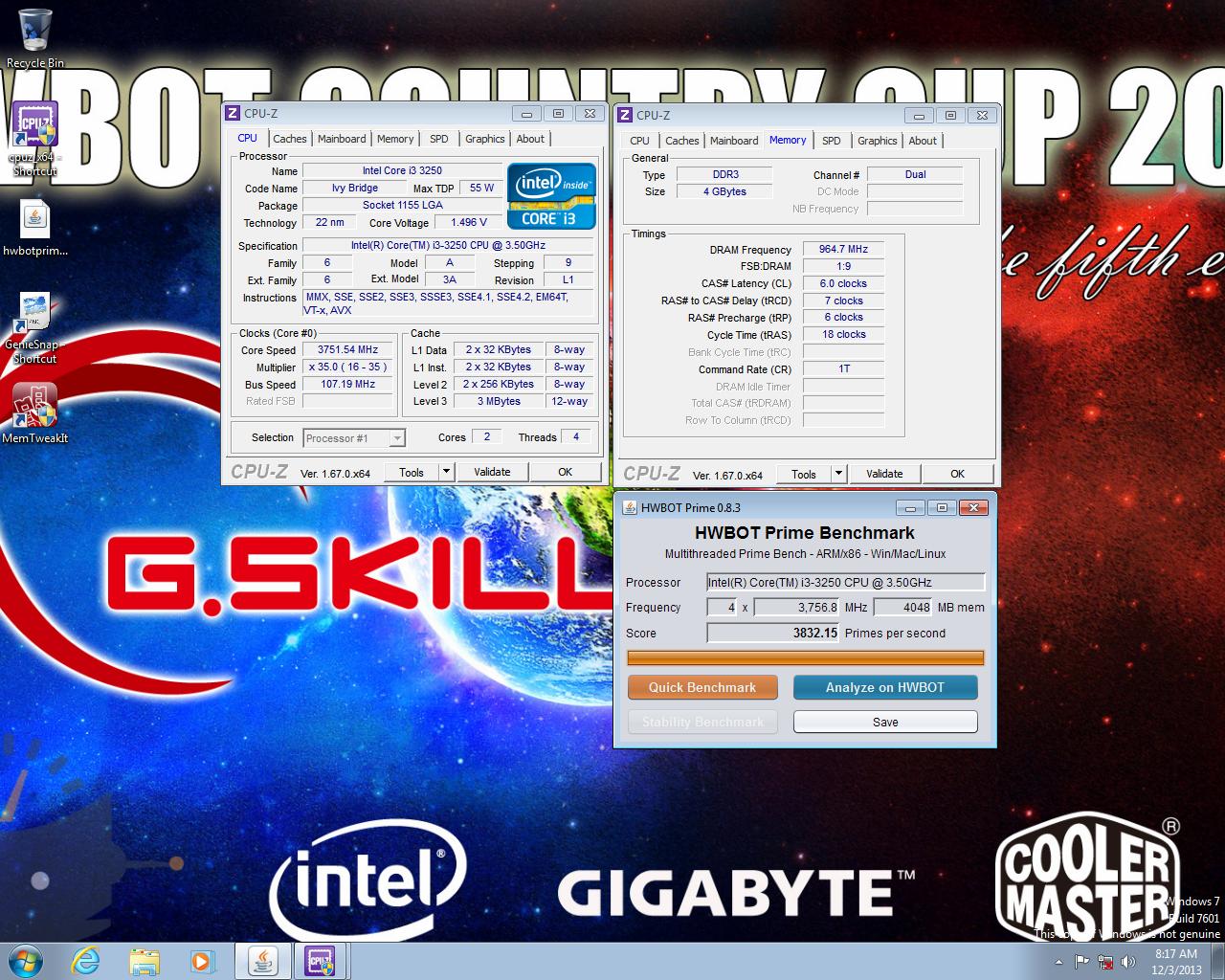Click the Bus Speed value 107.19 MHz
Screen dimensions: 1225x980
(348, 385)
